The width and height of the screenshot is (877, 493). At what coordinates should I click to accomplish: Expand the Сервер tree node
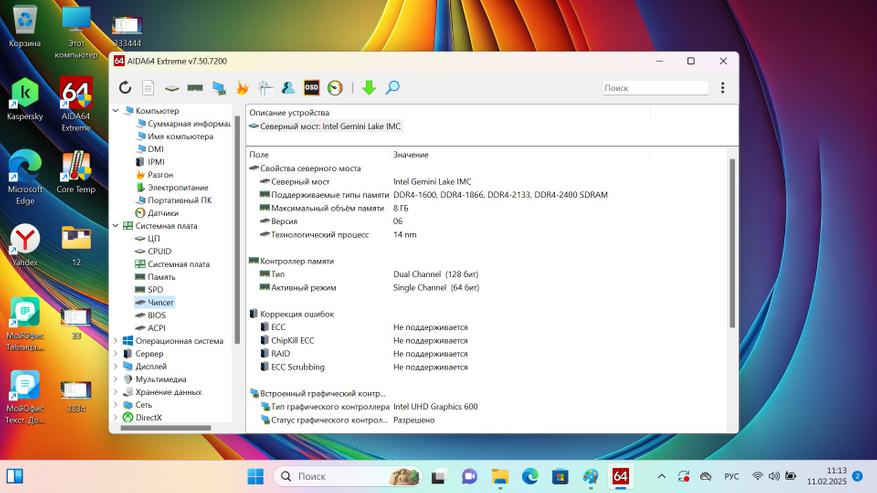(x=116, y=354)
